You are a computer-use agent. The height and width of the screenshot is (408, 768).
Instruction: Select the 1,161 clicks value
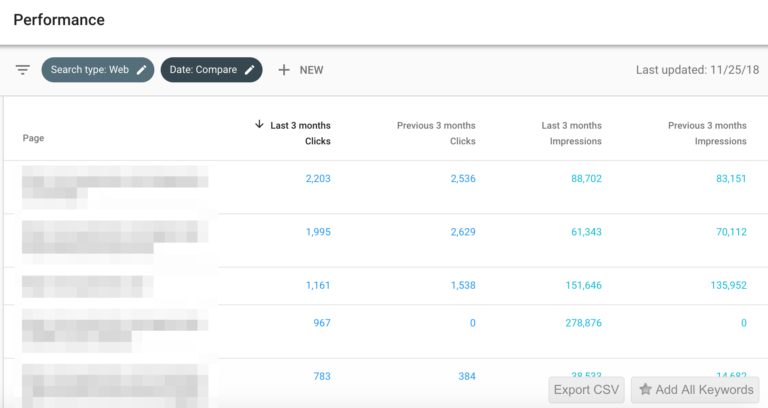318,286
